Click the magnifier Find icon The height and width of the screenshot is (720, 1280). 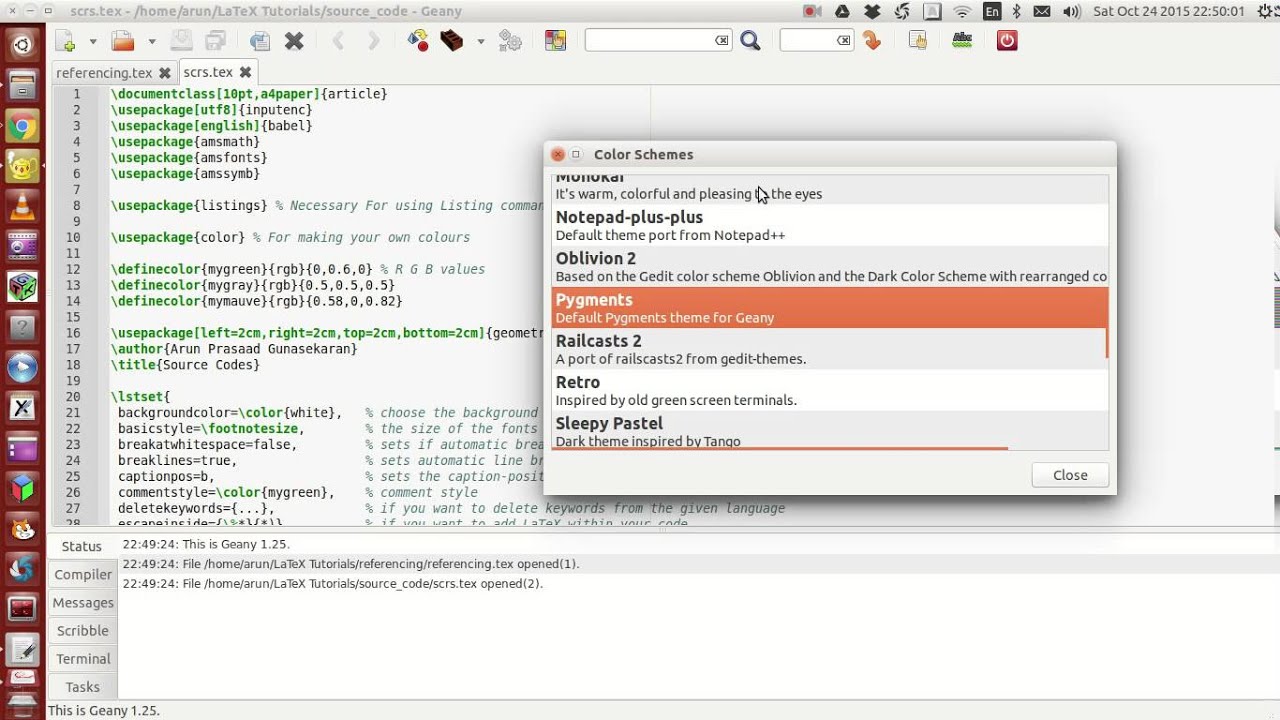tap(750, 41)
